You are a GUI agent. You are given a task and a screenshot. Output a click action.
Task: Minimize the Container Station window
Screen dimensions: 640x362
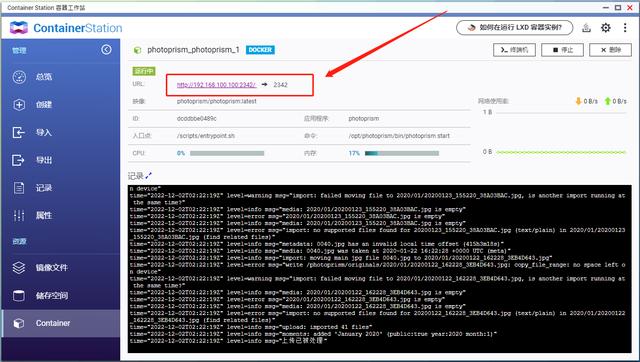coord(606,7)
